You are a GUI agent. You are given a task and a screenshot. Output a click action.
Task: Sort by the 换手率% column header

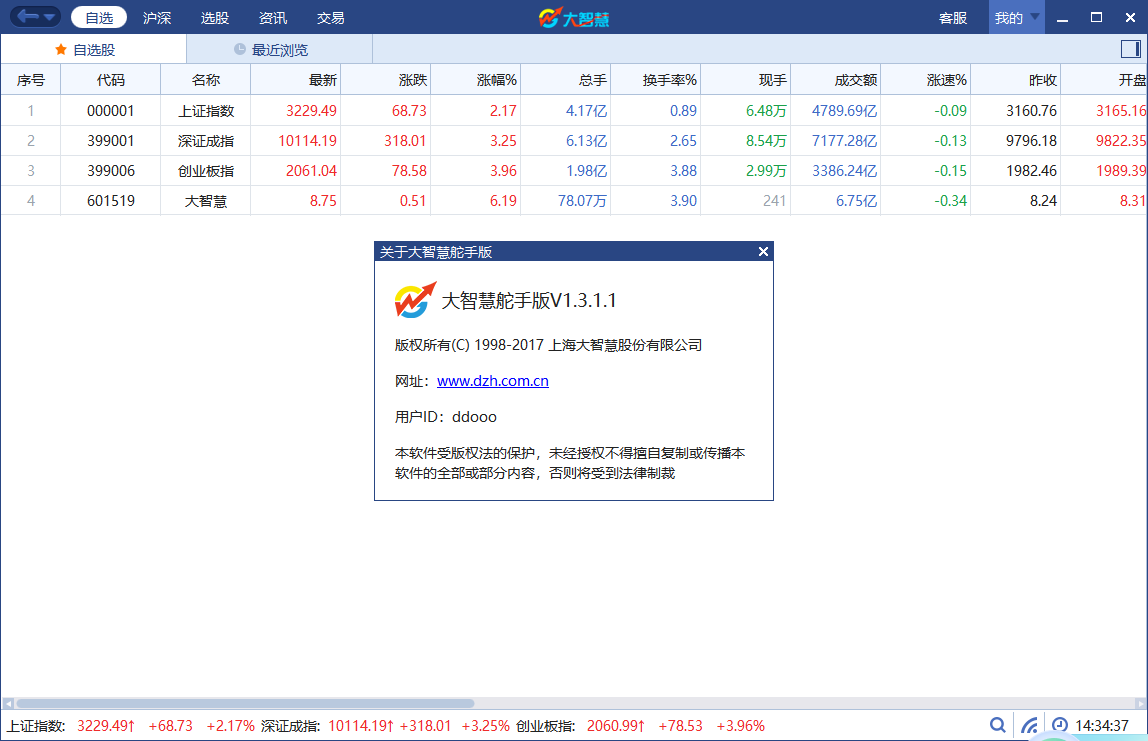click(x=656, y=80)
